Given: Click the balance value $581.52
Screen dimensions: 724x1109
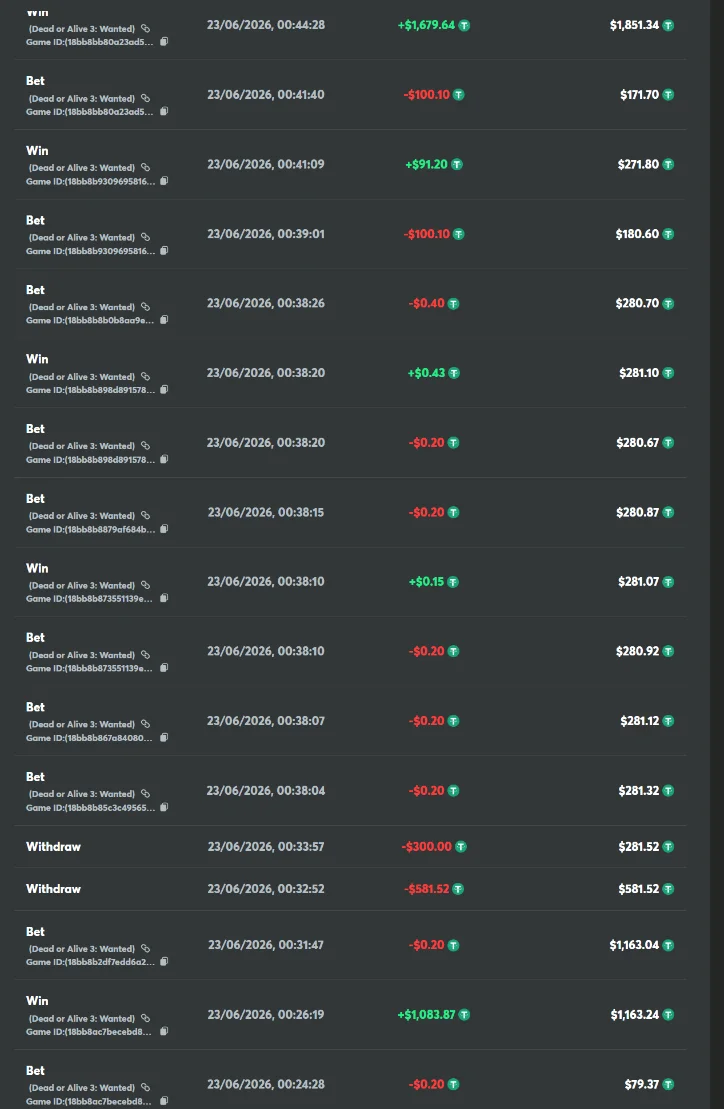Looking at the screenshot, I should 638,889.
